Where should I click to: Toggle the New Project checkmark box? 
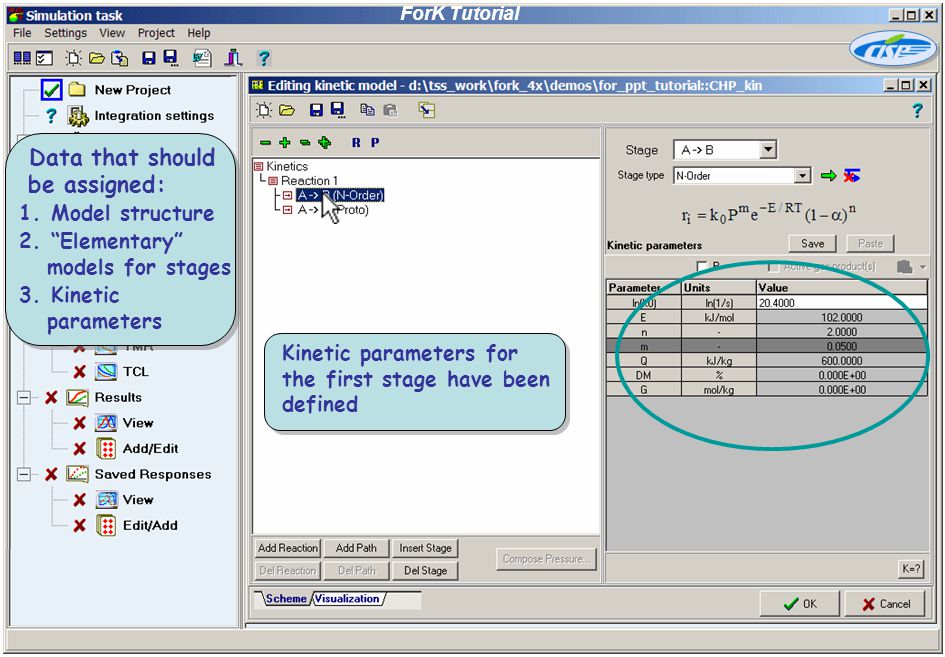51,90
